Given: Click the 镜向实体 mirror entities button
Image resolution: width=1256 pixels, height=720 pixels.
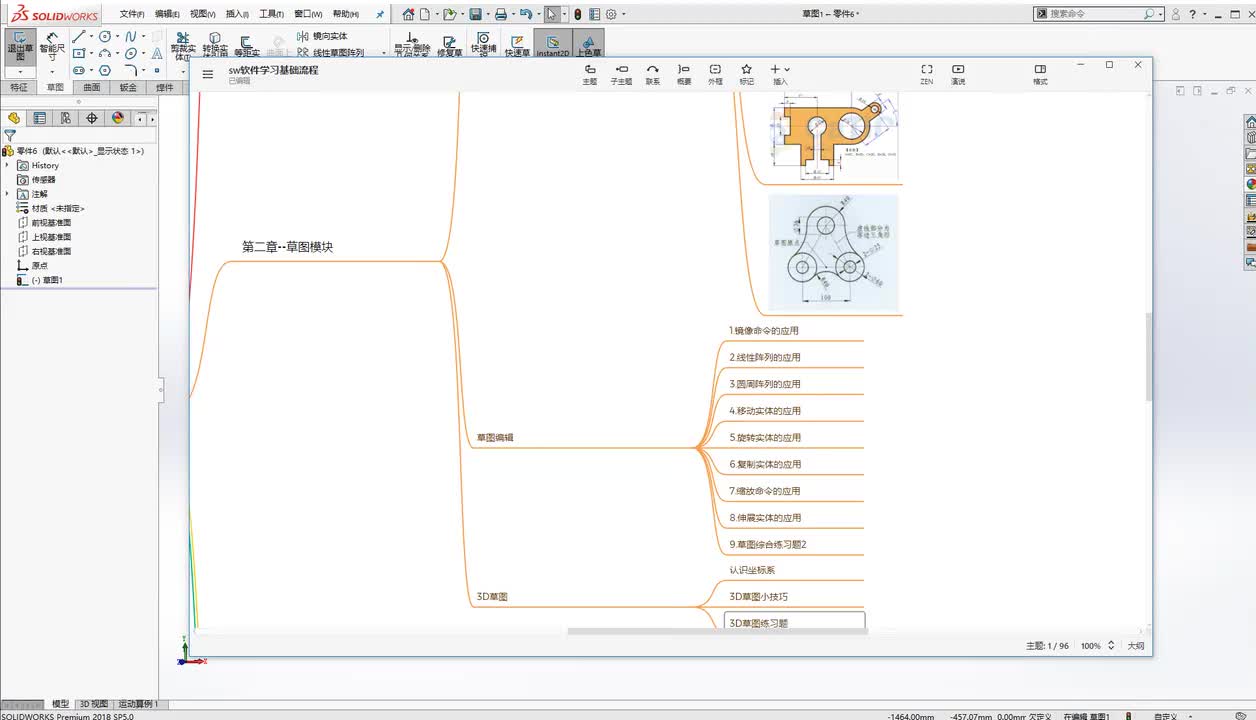Looking at the screenshot, I should 323,36.
